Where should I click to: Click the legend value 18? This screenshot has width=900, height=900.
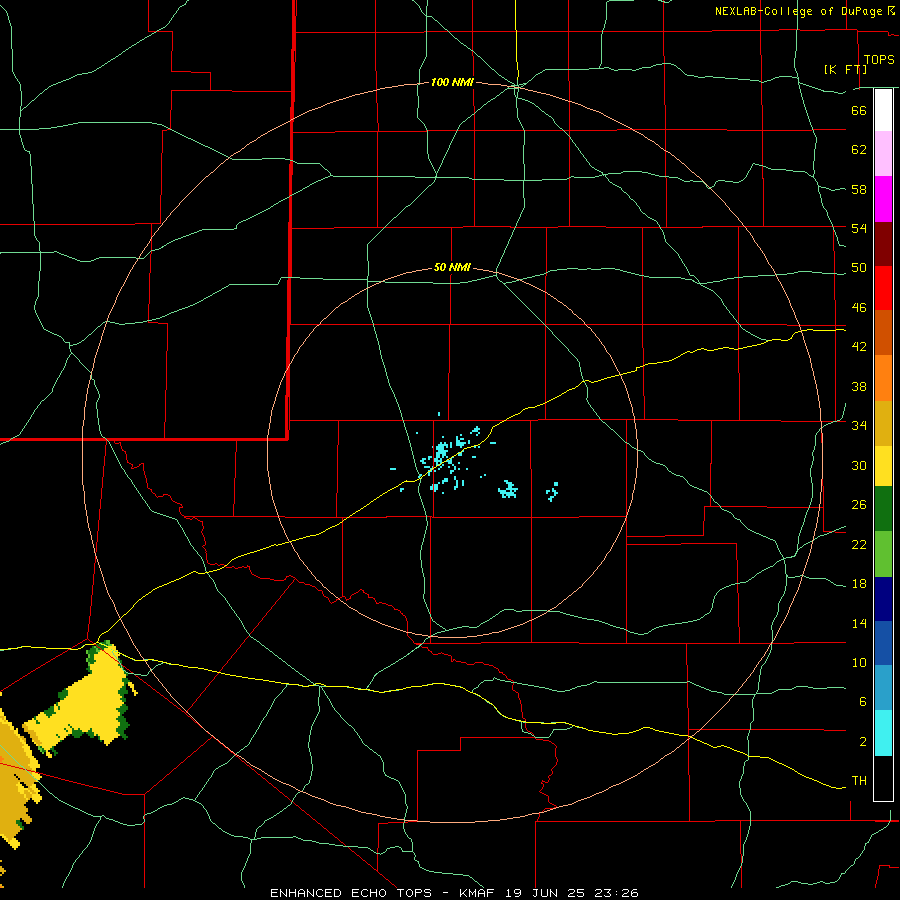click(859, 584)
